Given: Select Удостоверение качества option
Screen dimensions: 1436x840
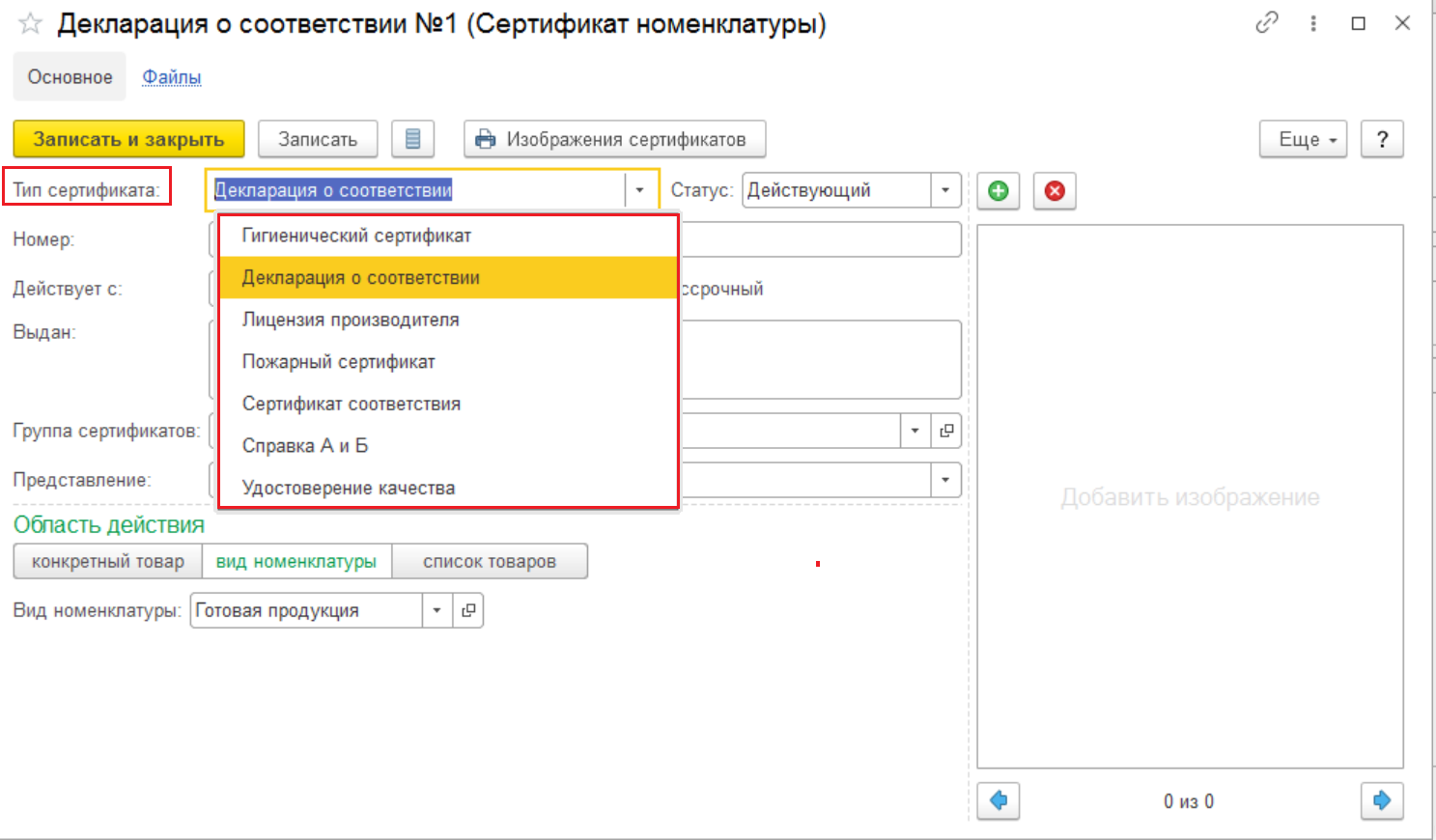Looking at the screenshot, I should tap(448, 488).
